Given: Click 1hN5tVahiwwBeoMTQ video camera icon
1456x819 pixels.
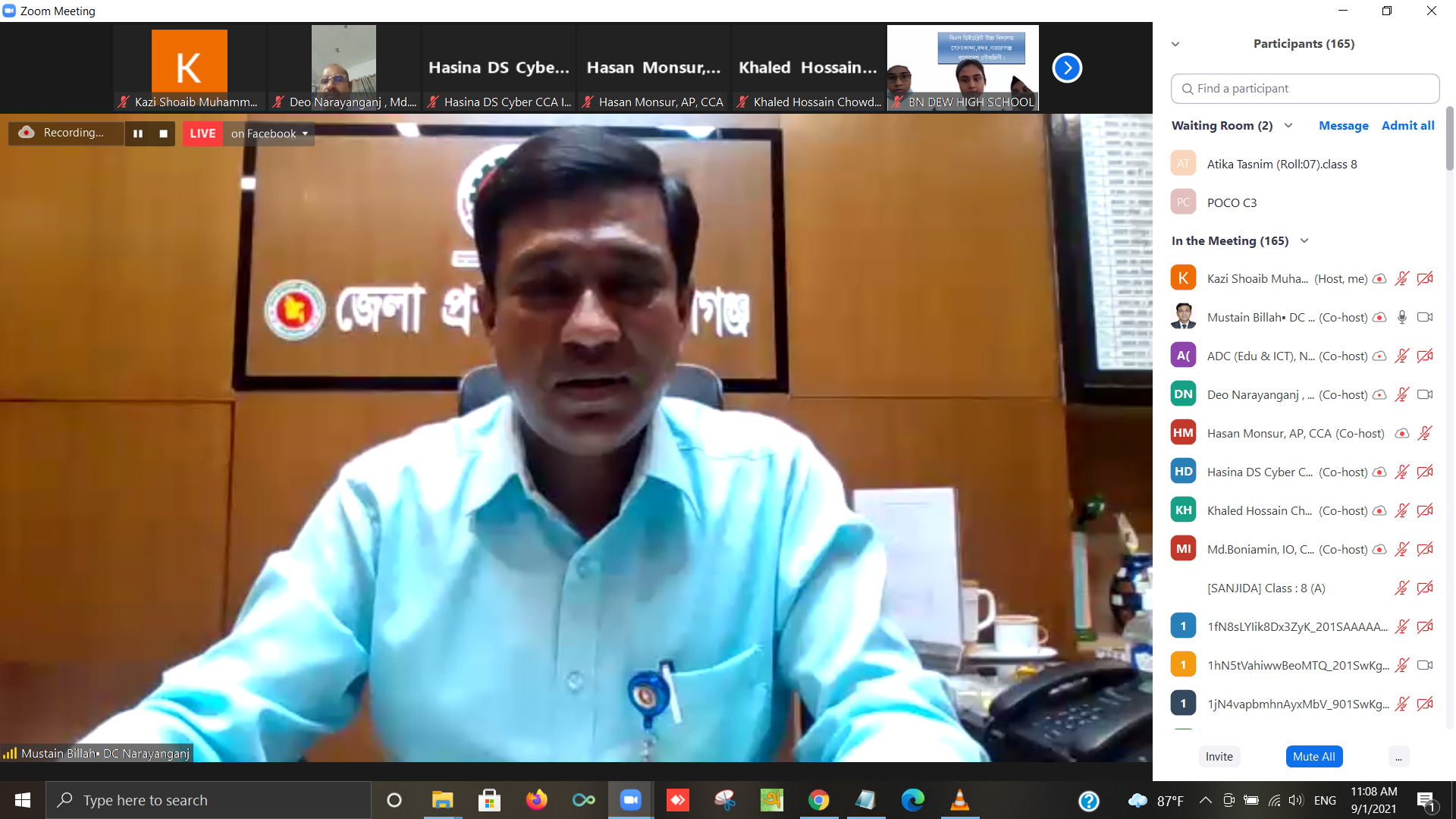Looking at the screenshot, I should coord(1425,666).
